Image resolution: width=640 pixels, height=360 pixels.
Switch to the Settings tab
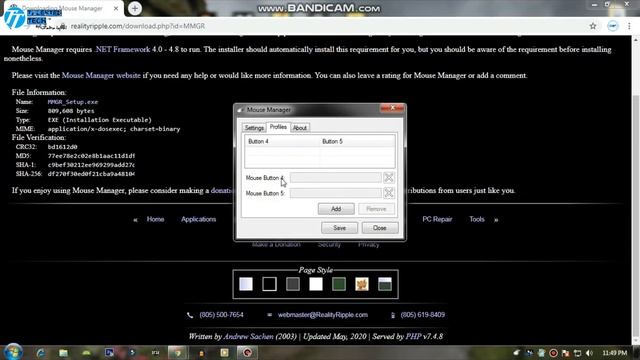click(x=254, y=128)
